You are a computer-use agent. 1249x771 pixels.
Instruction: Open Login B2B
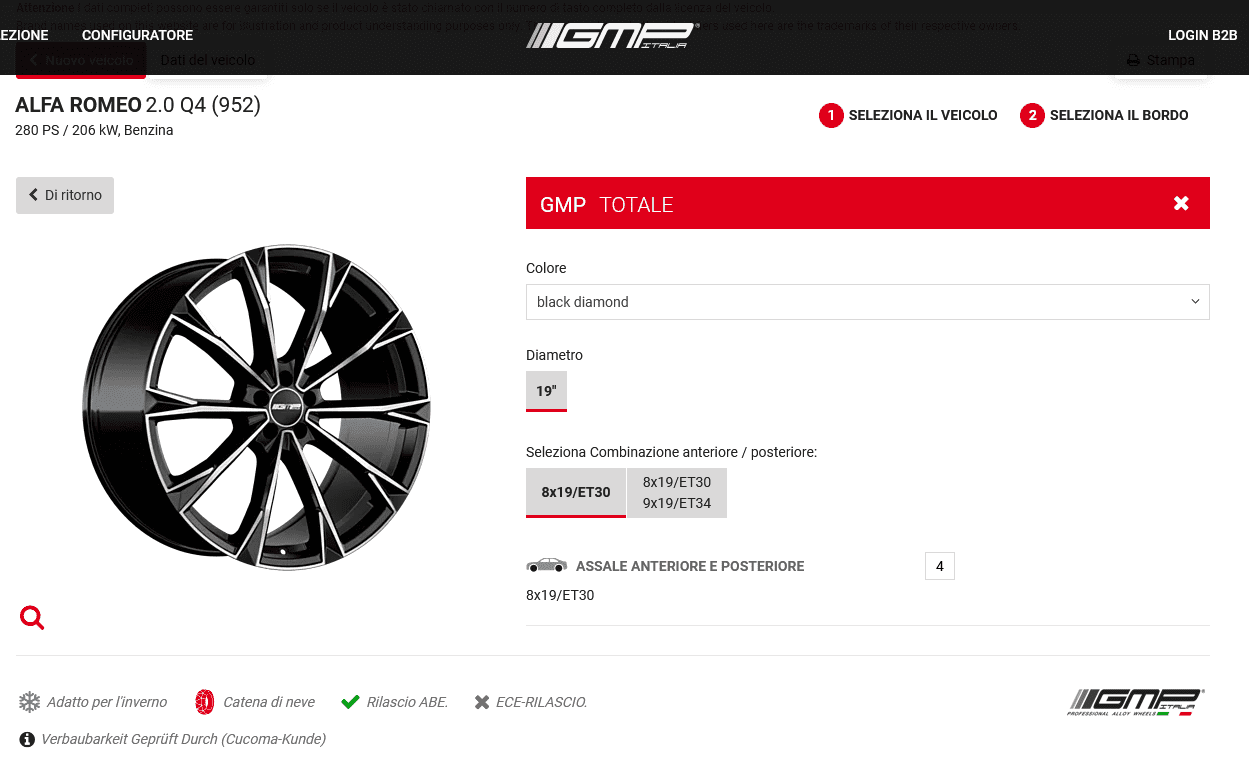point(1203,35)
